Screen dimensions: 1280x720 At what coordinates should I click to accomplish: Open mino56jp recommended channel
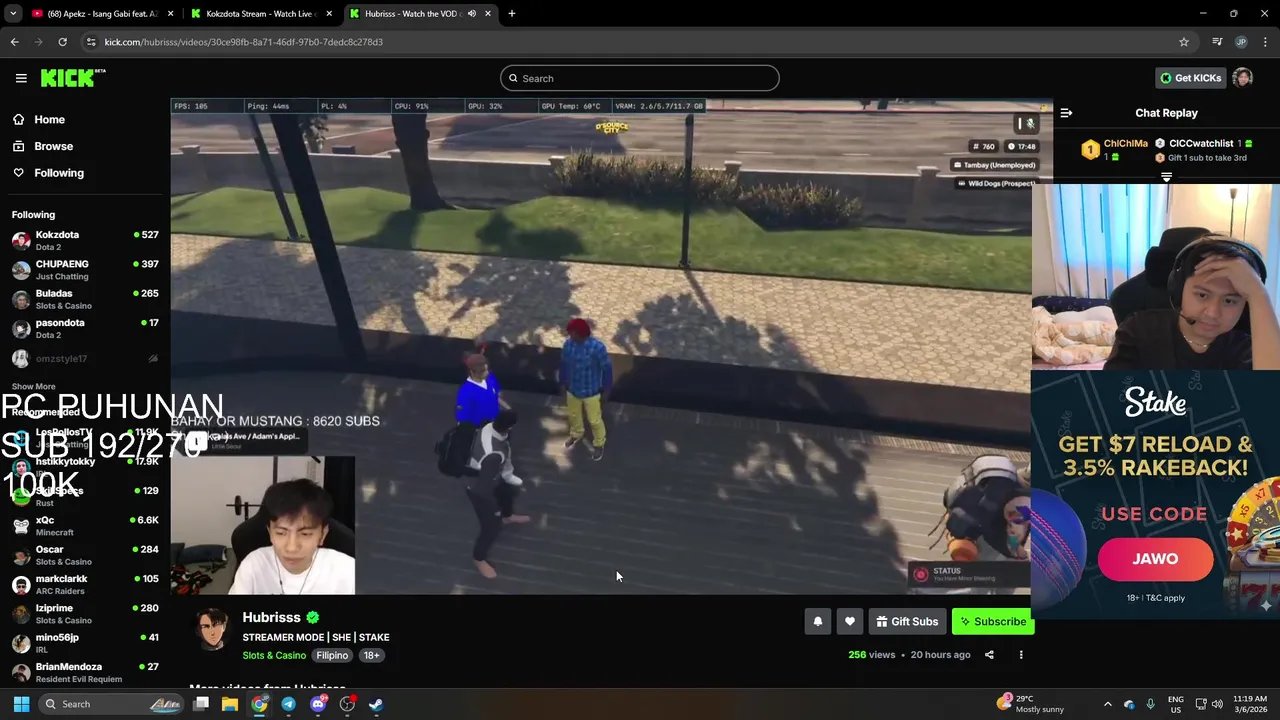(x=85, y=643)
